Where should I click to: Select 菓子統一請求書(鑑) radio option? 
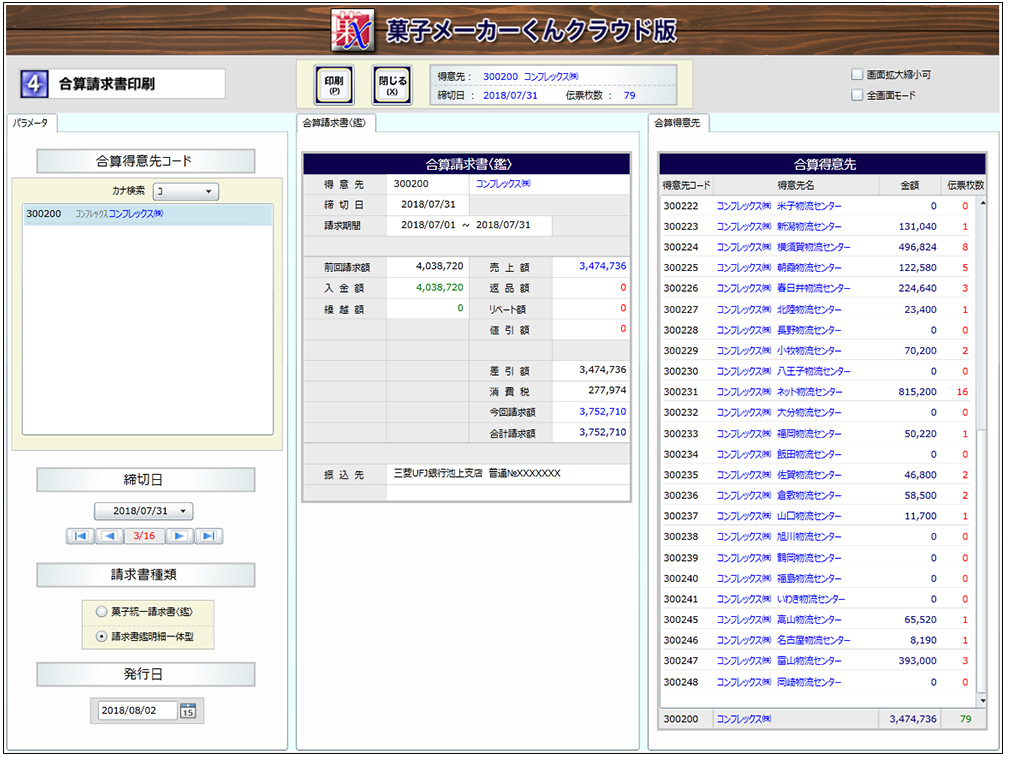(x=100, y=611)
